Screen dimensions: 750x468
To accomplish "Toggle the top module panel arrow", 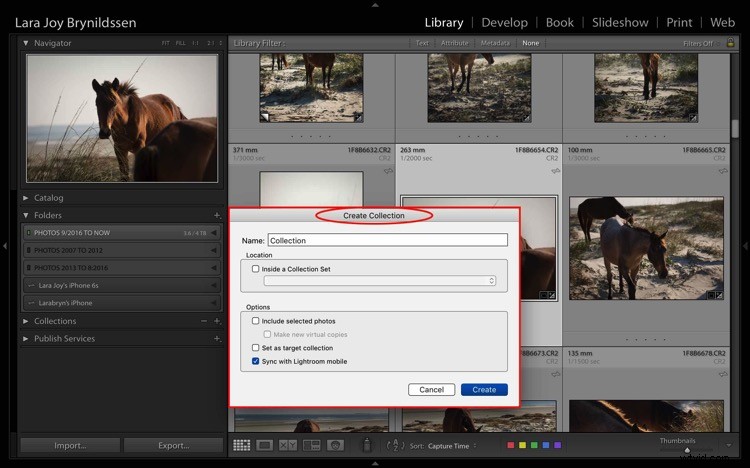I will (x=375, y=5).
